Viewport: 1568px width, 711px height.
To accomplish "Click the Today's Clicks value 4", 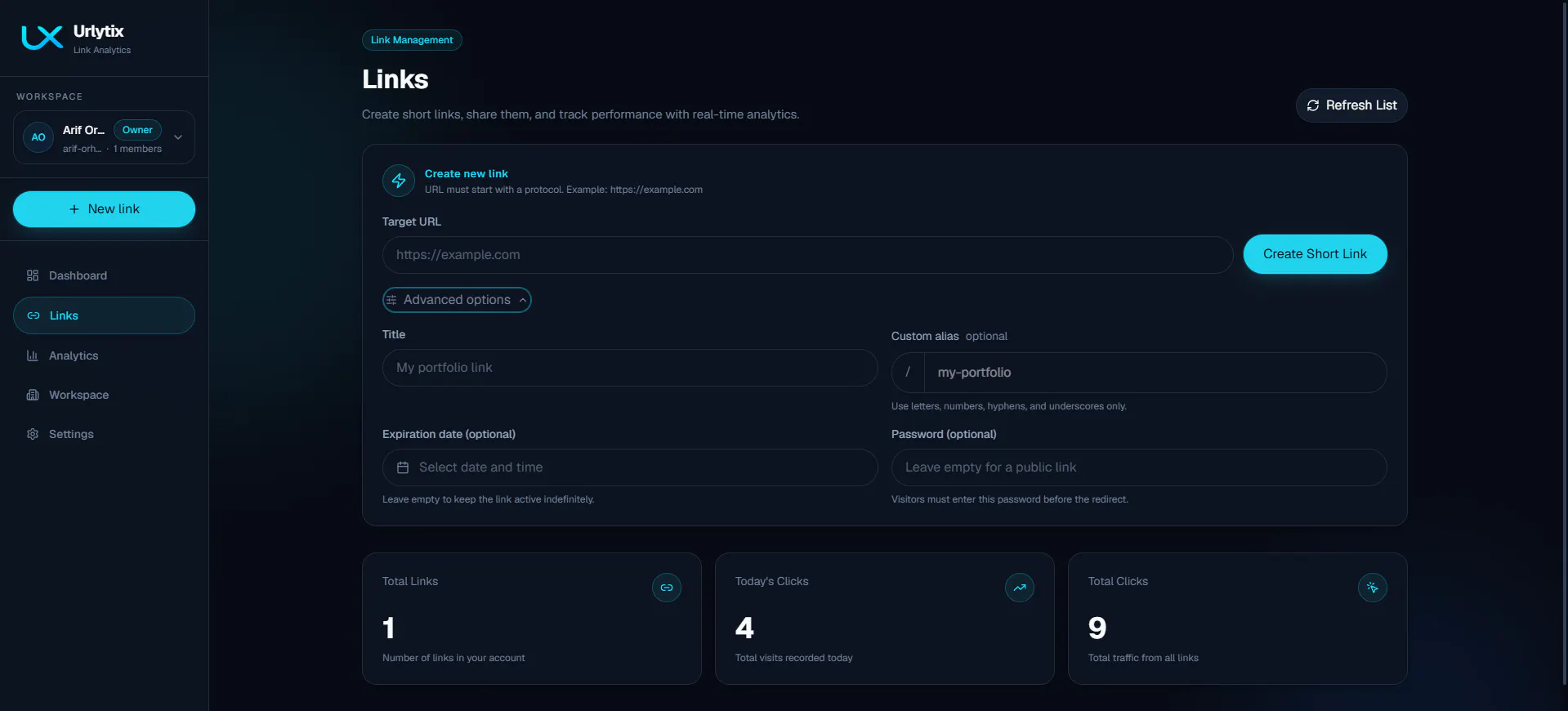I will [744, 628].
